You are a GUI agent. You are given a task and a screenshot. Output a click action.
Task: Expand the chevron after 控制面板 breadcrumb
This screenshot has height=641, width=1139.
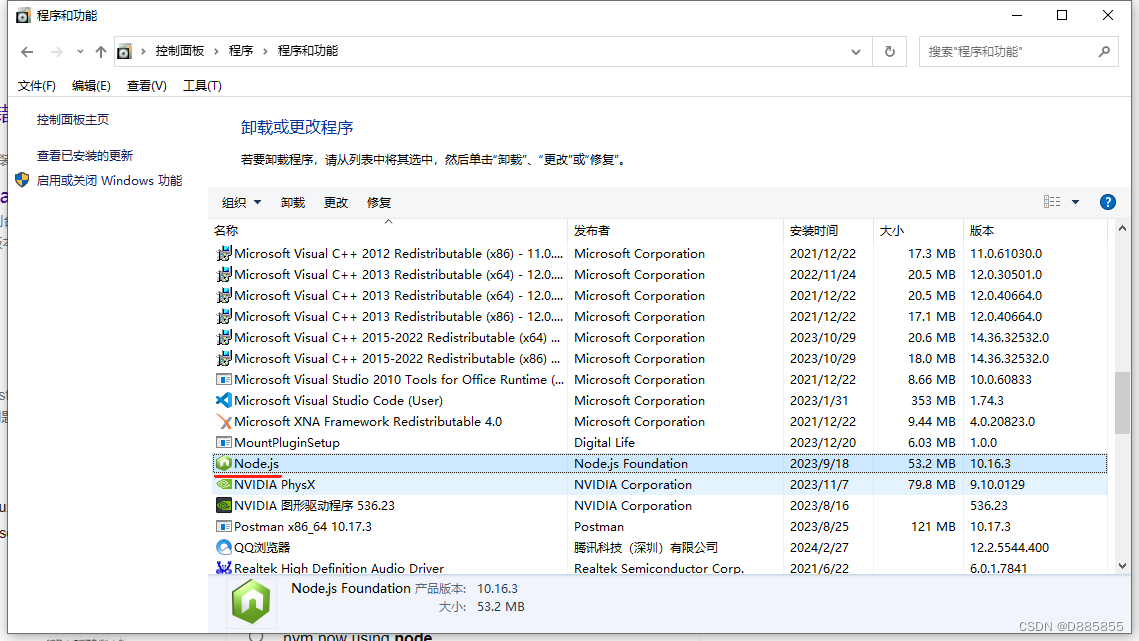tap(216, 51)
